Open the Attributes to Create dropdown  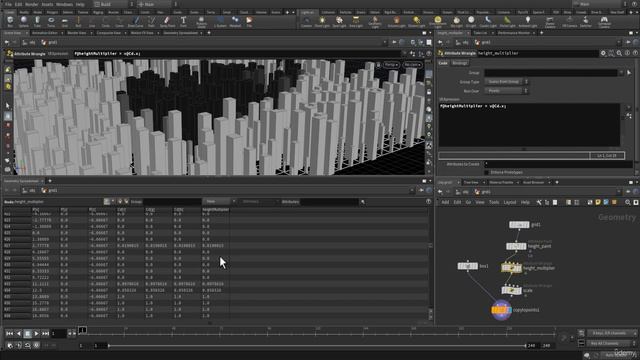point(558,164)
